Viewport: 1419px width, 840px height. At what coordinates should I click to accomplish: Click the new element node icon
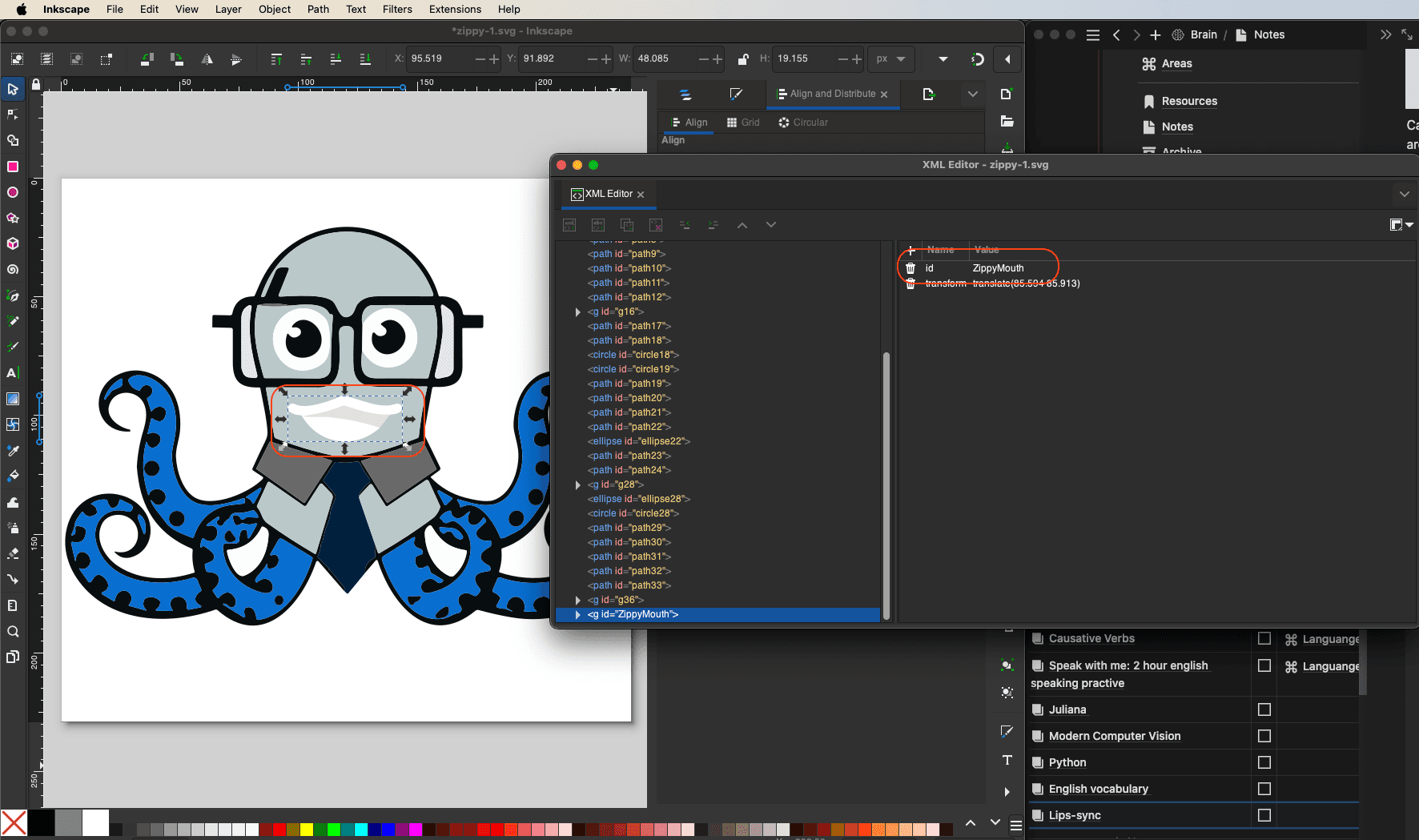coord(569,225)
